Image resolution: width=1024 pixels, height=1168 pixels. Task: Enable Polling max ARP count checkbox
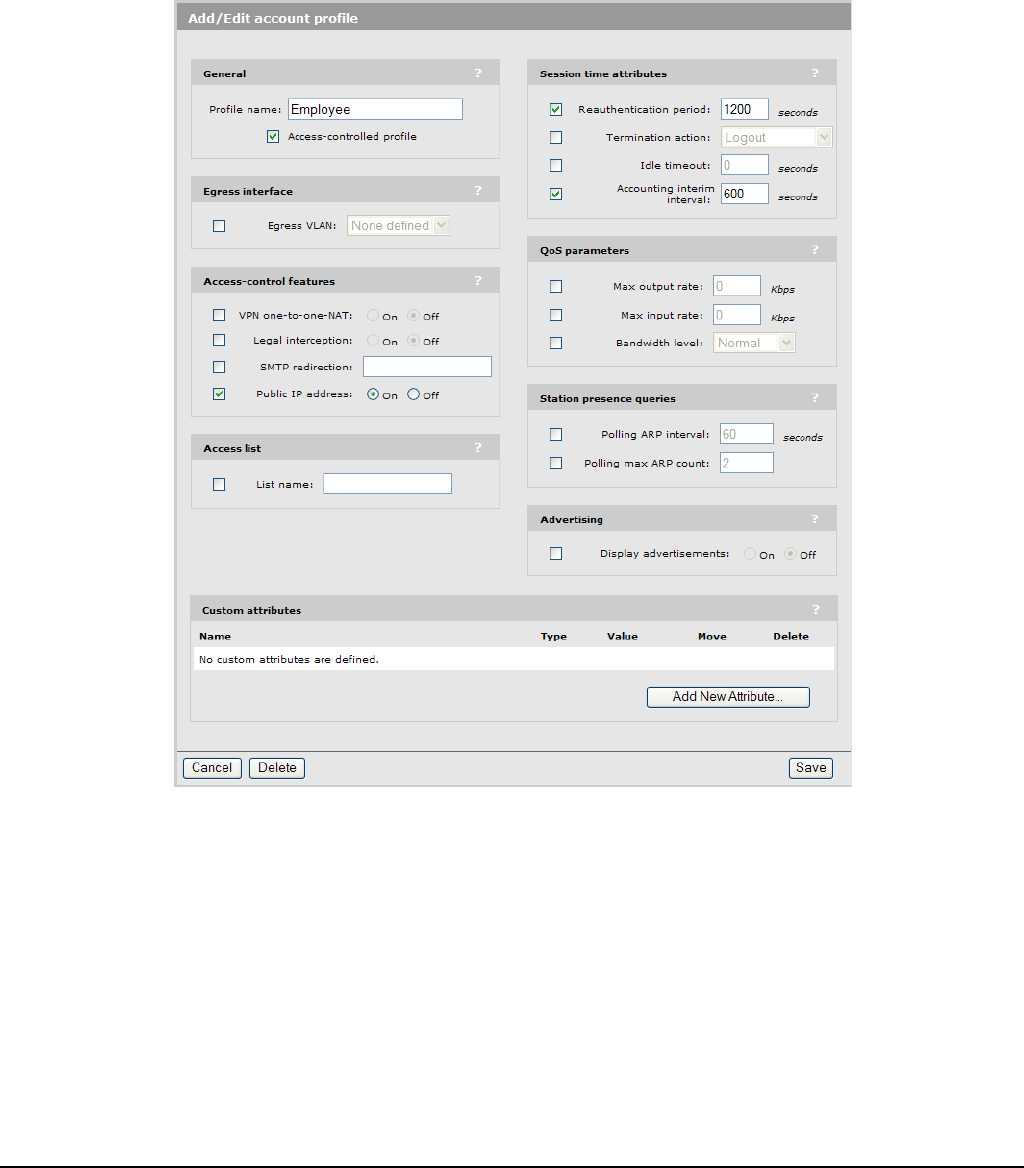(556, 463)
